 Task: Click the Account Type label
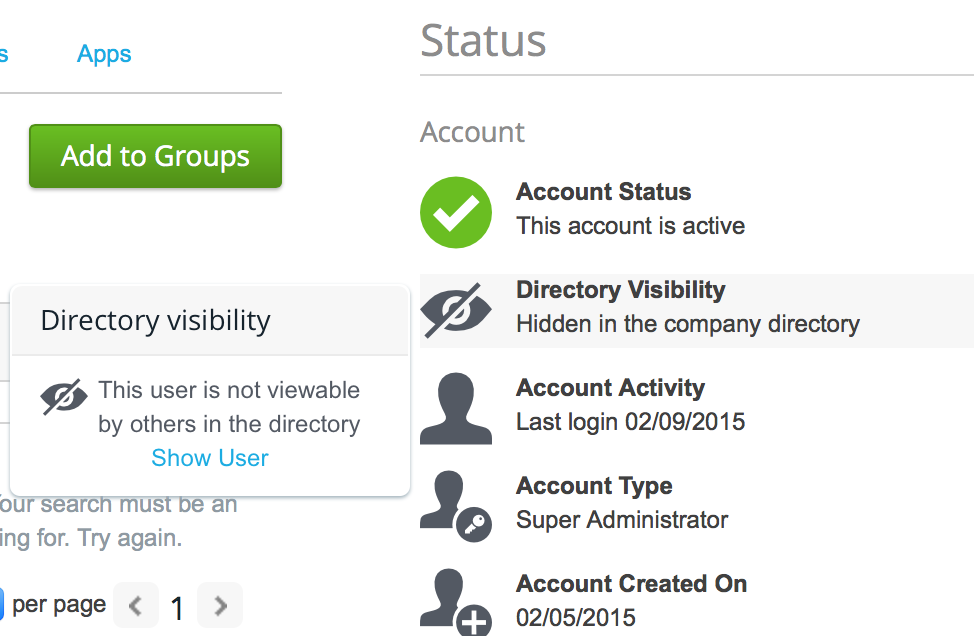pyautogui.click(x=594, y=486)
